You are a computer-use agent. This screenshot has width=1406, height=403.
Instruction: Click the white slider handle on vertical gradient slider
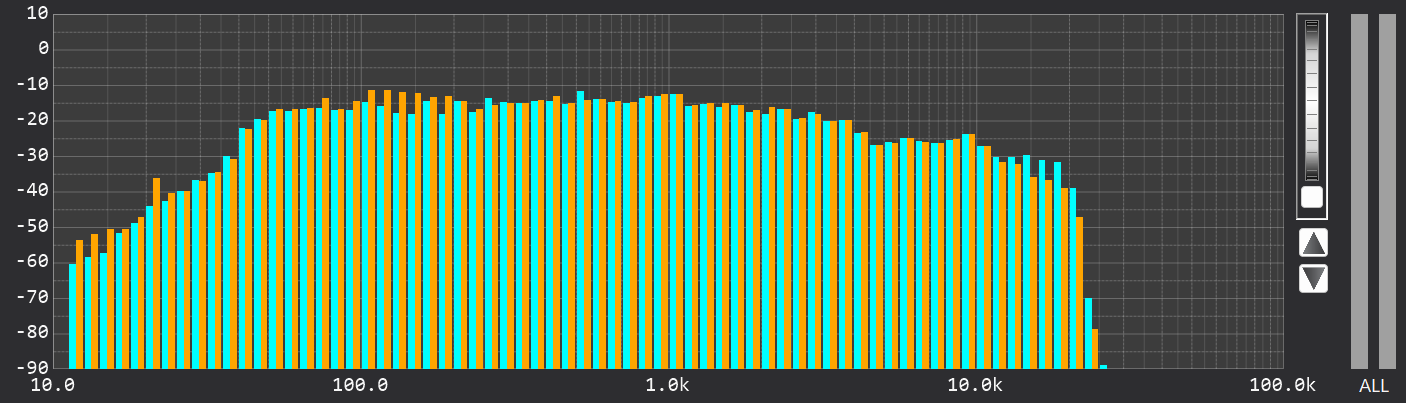(x=1312, y=197)
